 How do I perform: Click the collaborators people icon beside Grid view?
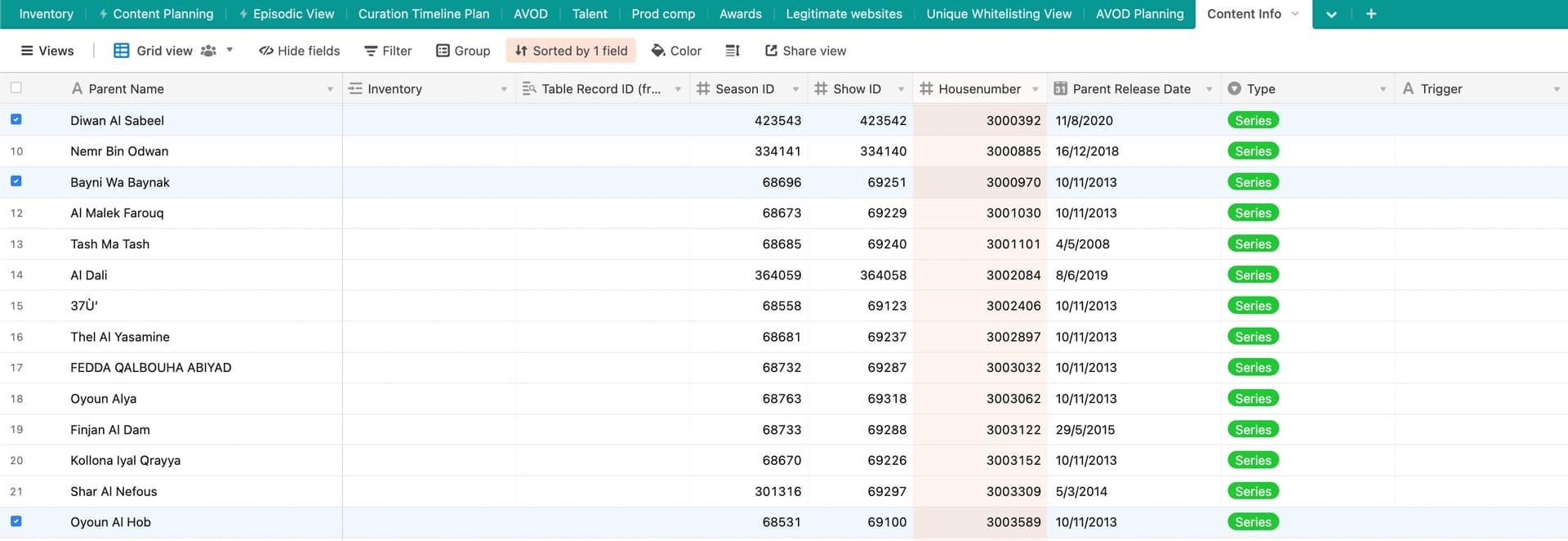coord(208,51)
